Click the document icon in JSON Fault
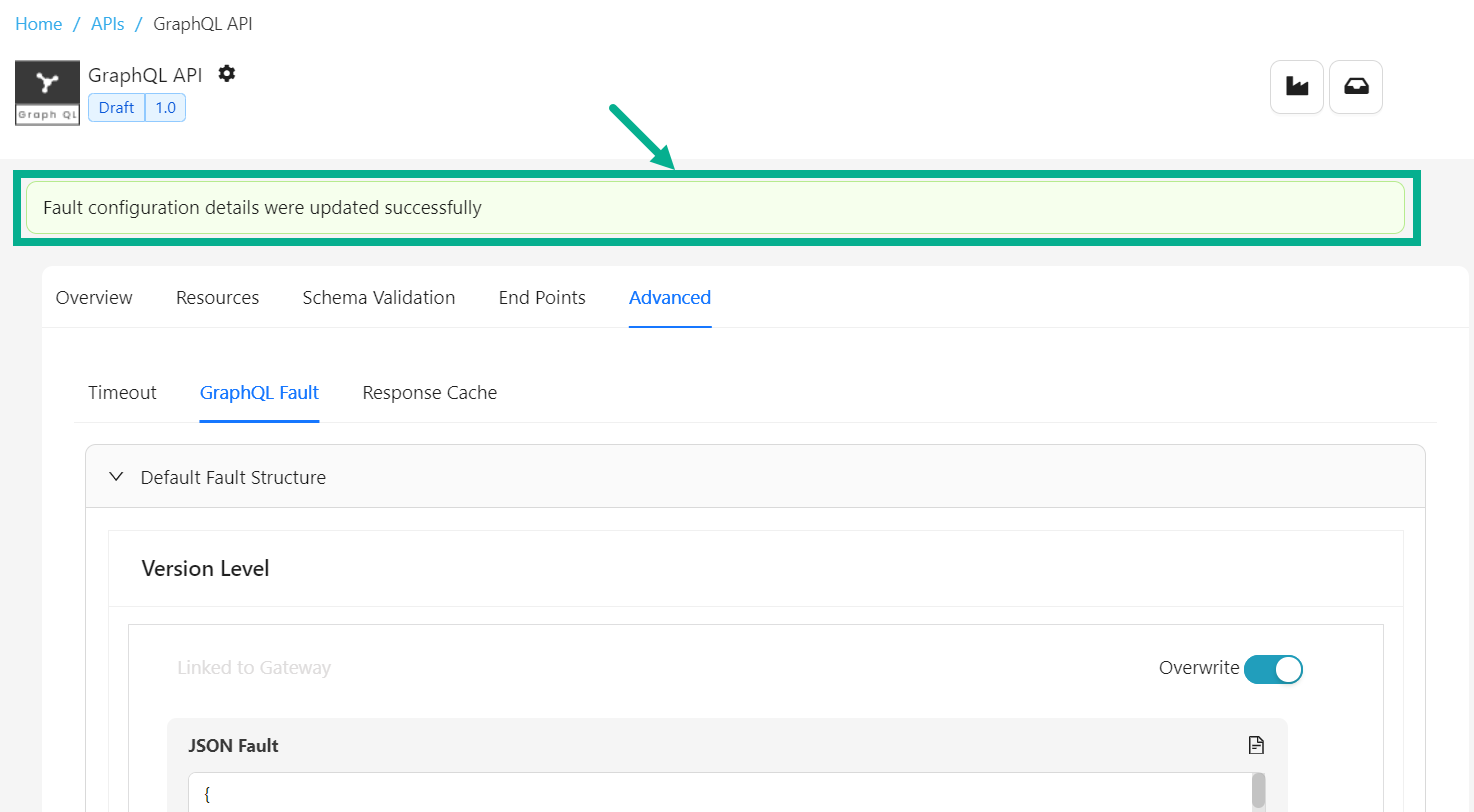The image size is (1474, 812). (1256, 745)
